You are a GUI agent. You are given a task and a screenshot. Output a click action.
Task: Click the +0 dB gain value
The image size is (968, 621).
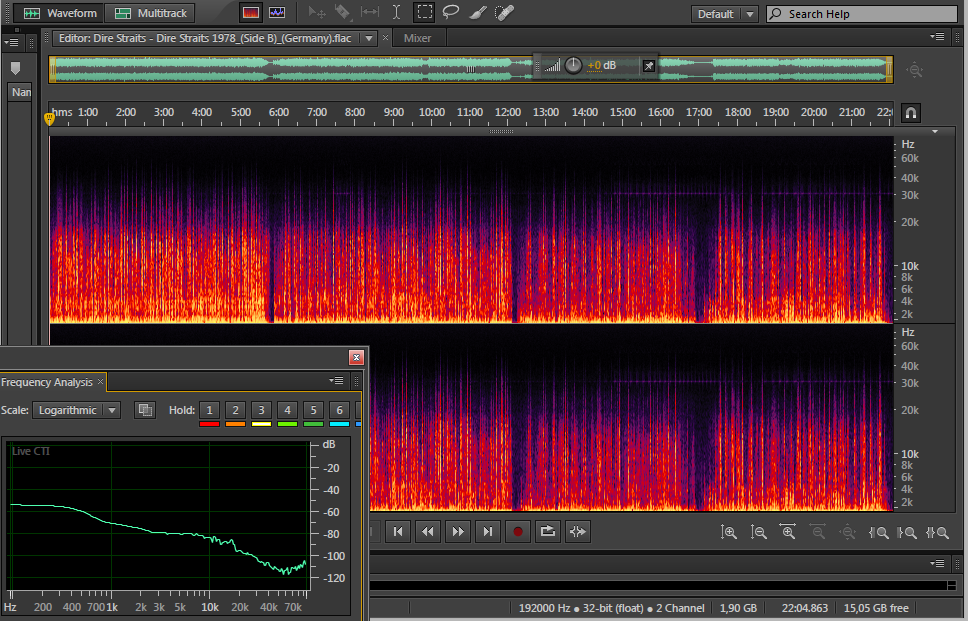pos(601,65)
